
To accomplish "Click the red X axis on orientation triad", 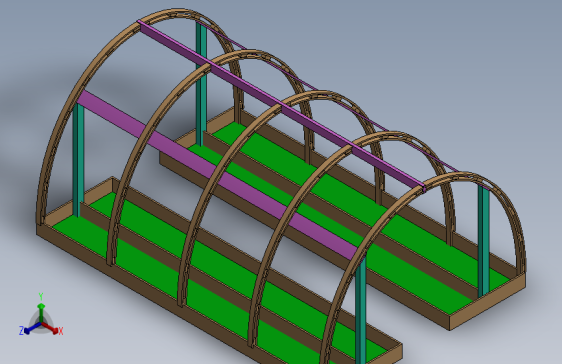I will click(x=53, y=329).
